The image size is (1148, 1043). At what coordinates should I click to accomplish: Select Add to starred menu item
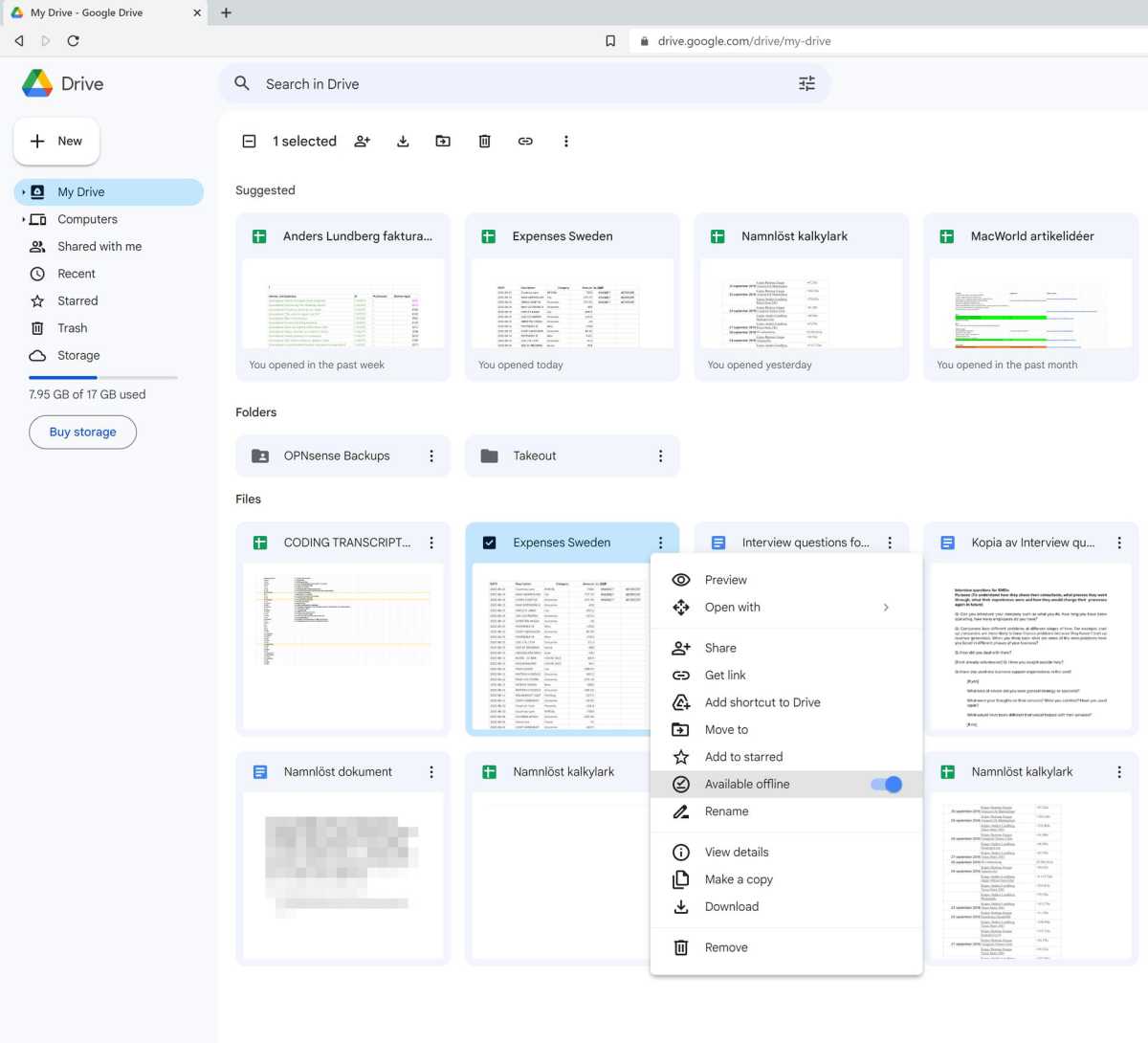tap(786, 757)
